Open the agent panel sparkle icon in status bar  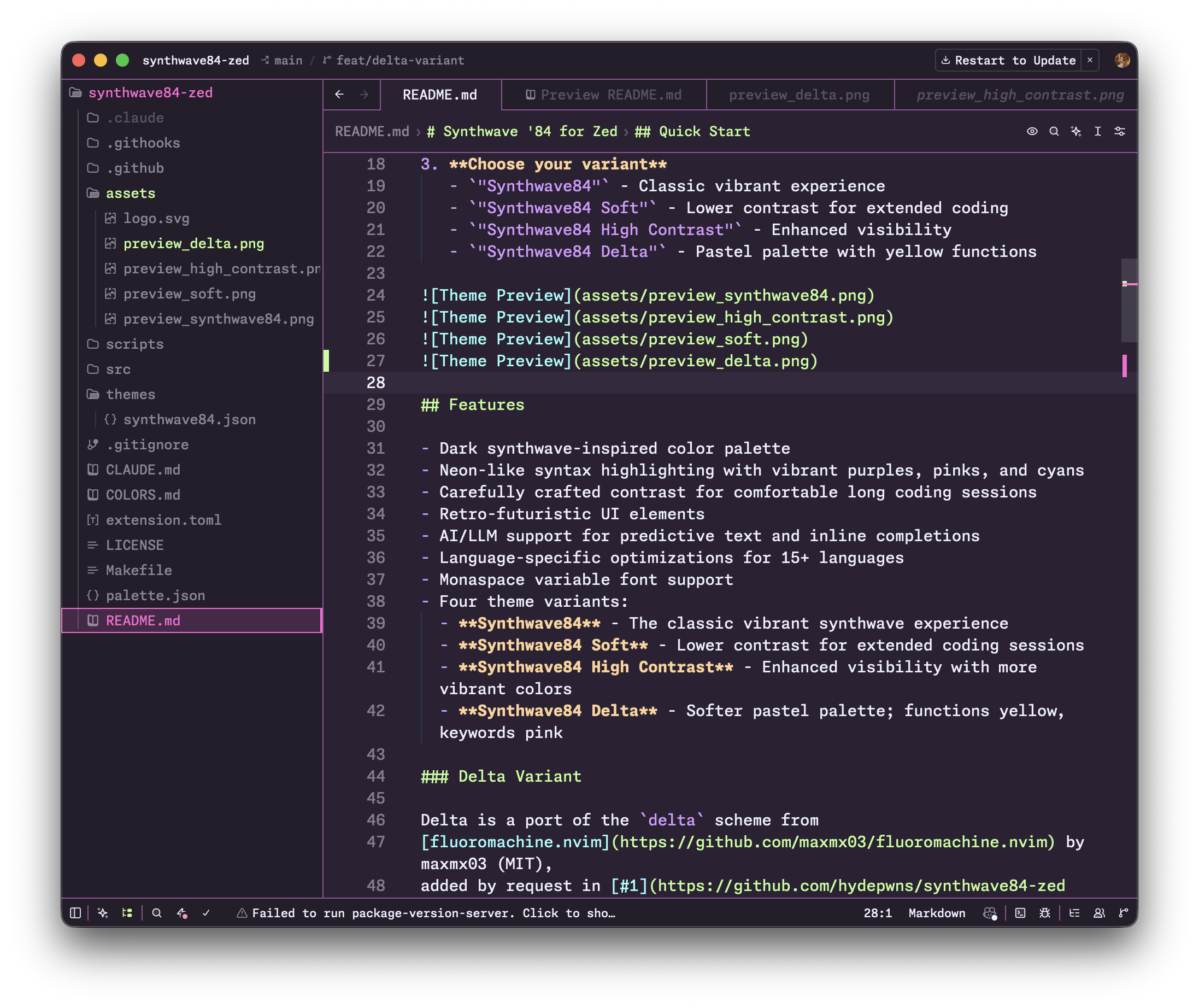[x=103, y=913]
